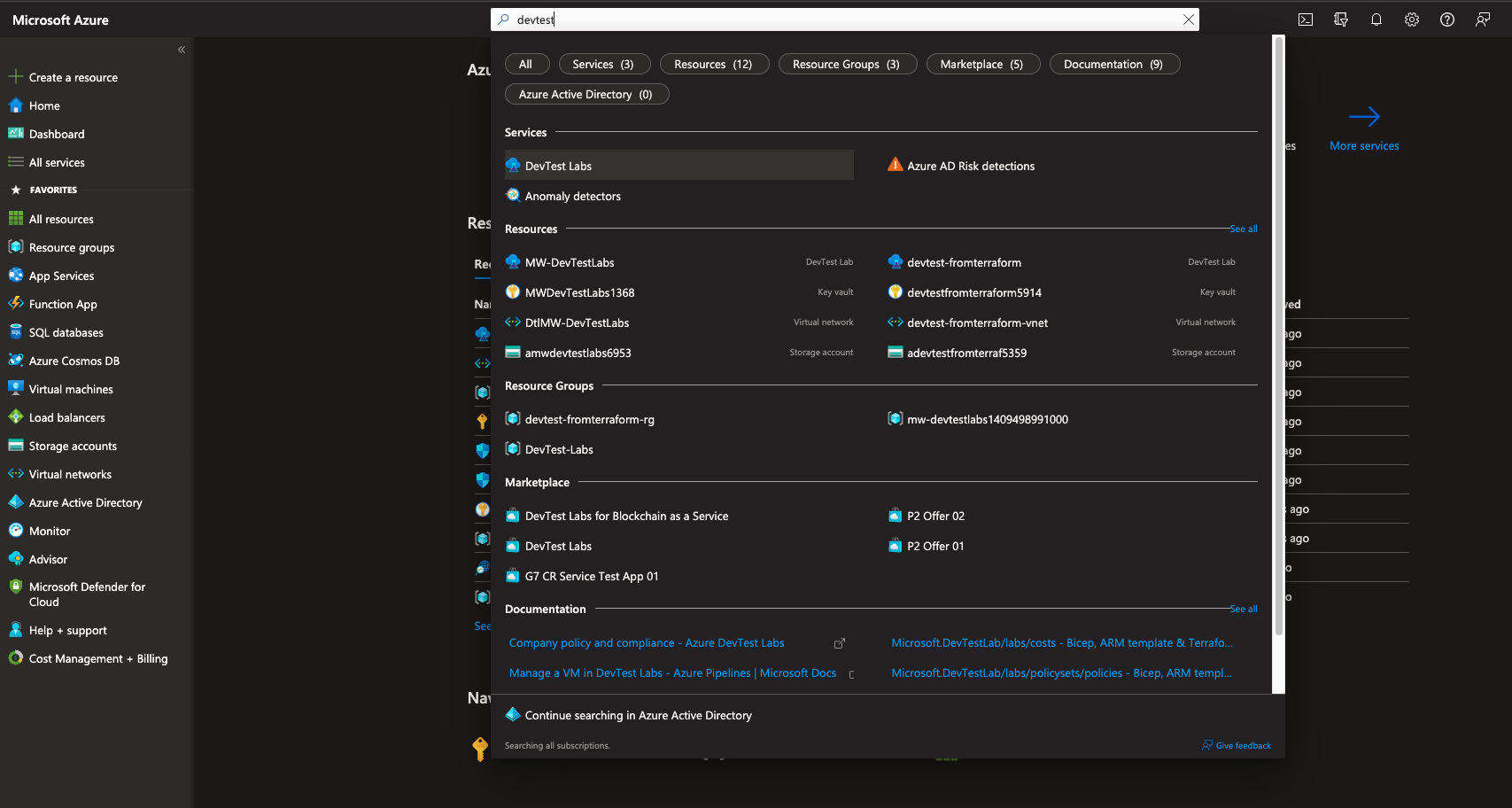Open G7 CR Service Test App 01

(591, 576)
